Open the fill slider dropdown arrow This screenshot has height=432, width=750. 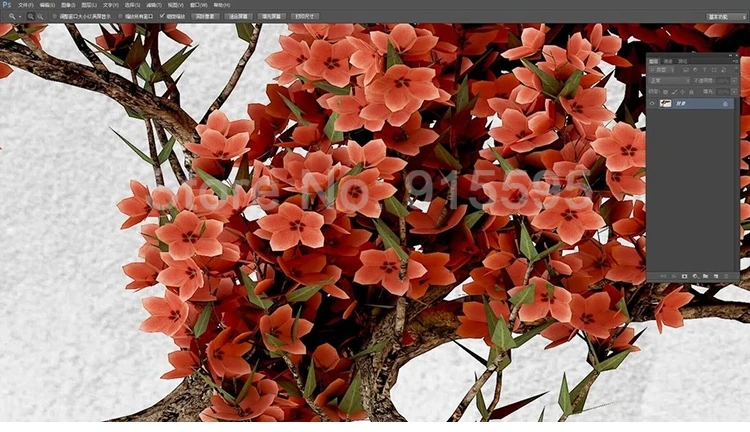(x=734, y=91)
